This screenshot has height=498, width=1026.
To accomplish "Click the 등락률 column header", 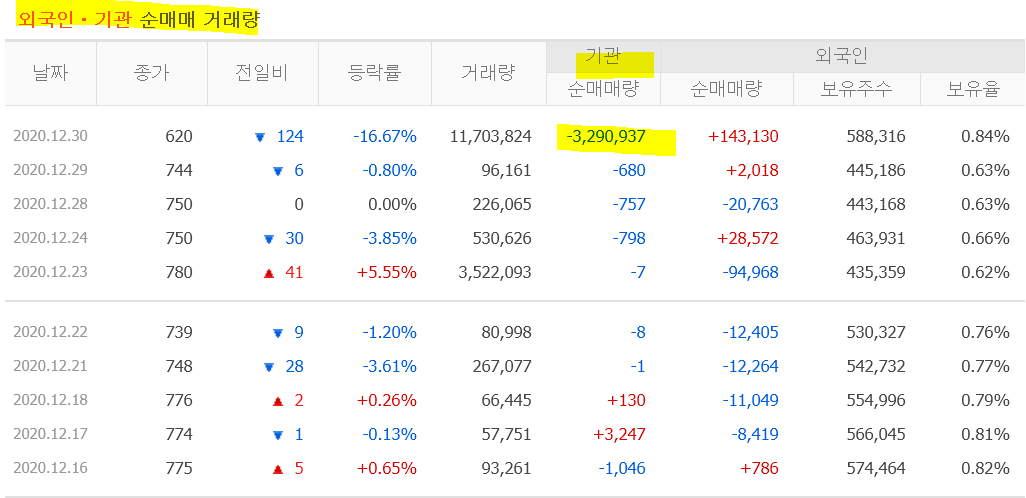I will (374, 73).
